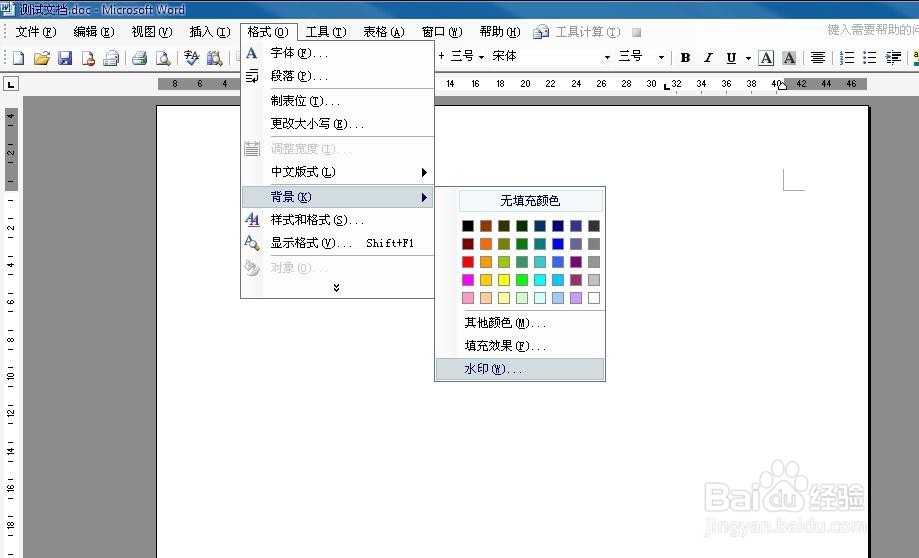
Task: Open the 插入 menu
Action: tap(210, 32)
